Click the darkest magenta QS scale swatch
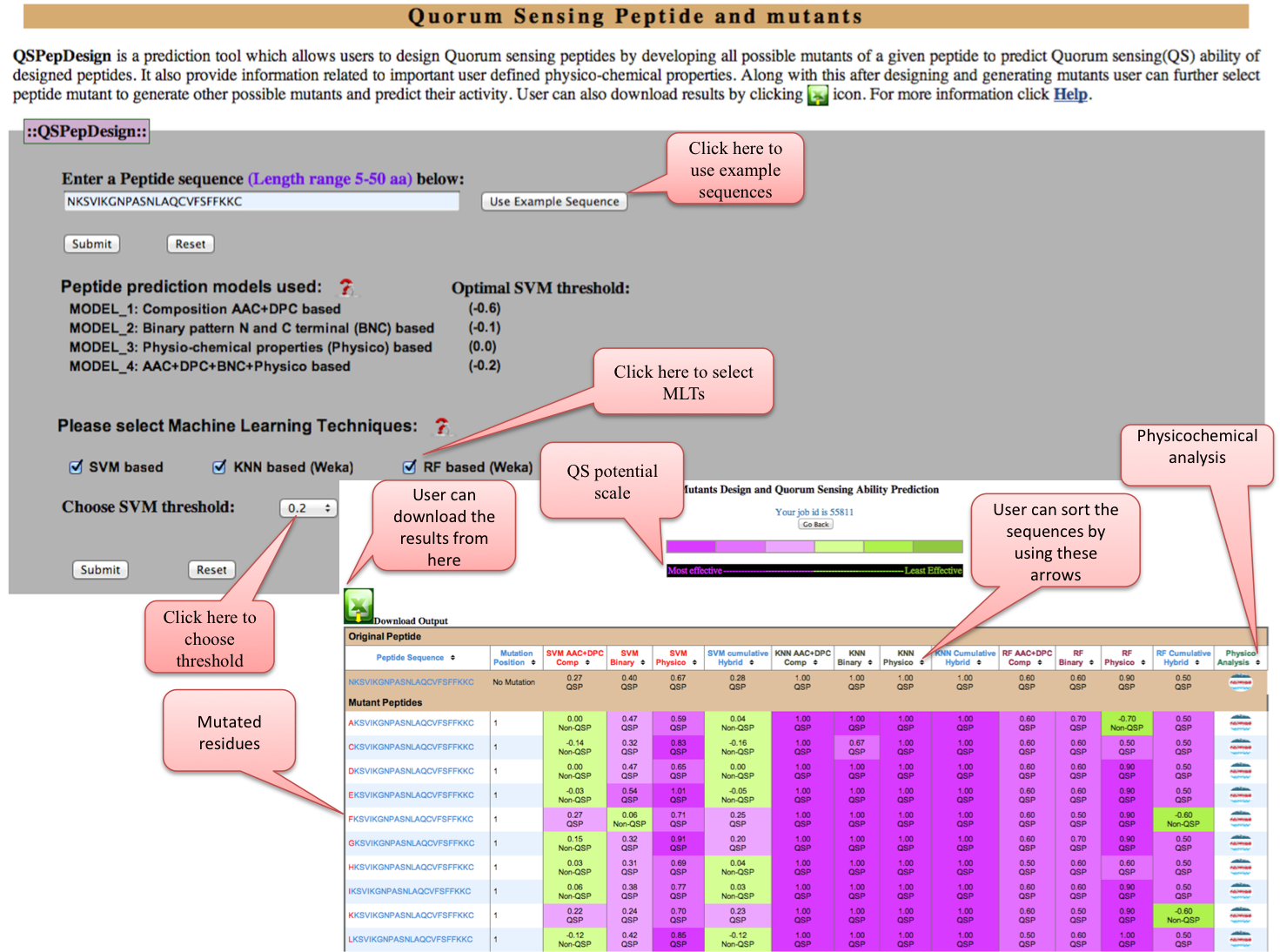The image size is (1280, 952). pos(690,546)
